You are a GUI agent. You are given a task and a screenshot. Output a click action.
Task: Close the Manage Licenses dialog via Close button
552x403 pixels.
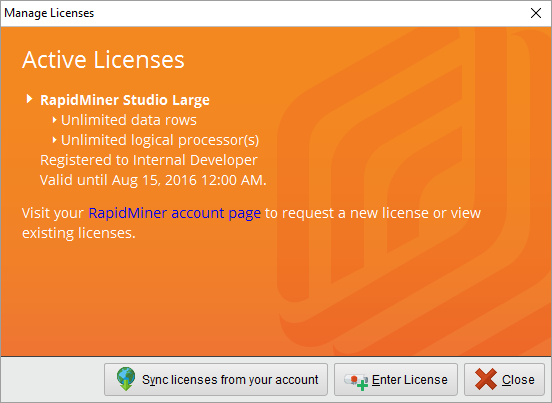[x=504, y=379]
